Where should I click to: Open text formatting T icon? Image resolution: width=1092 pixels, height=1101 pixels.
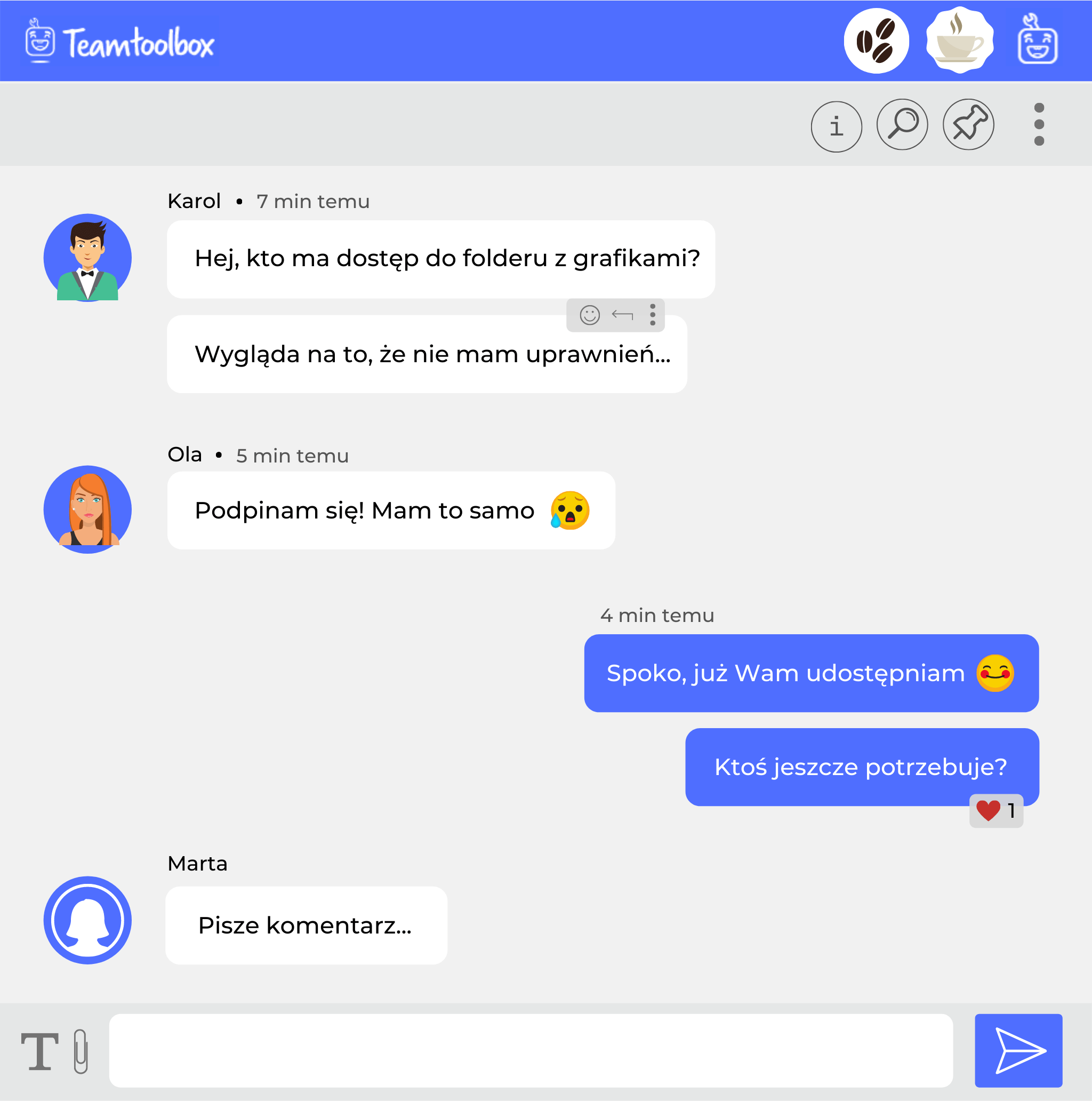point(40,1051)
